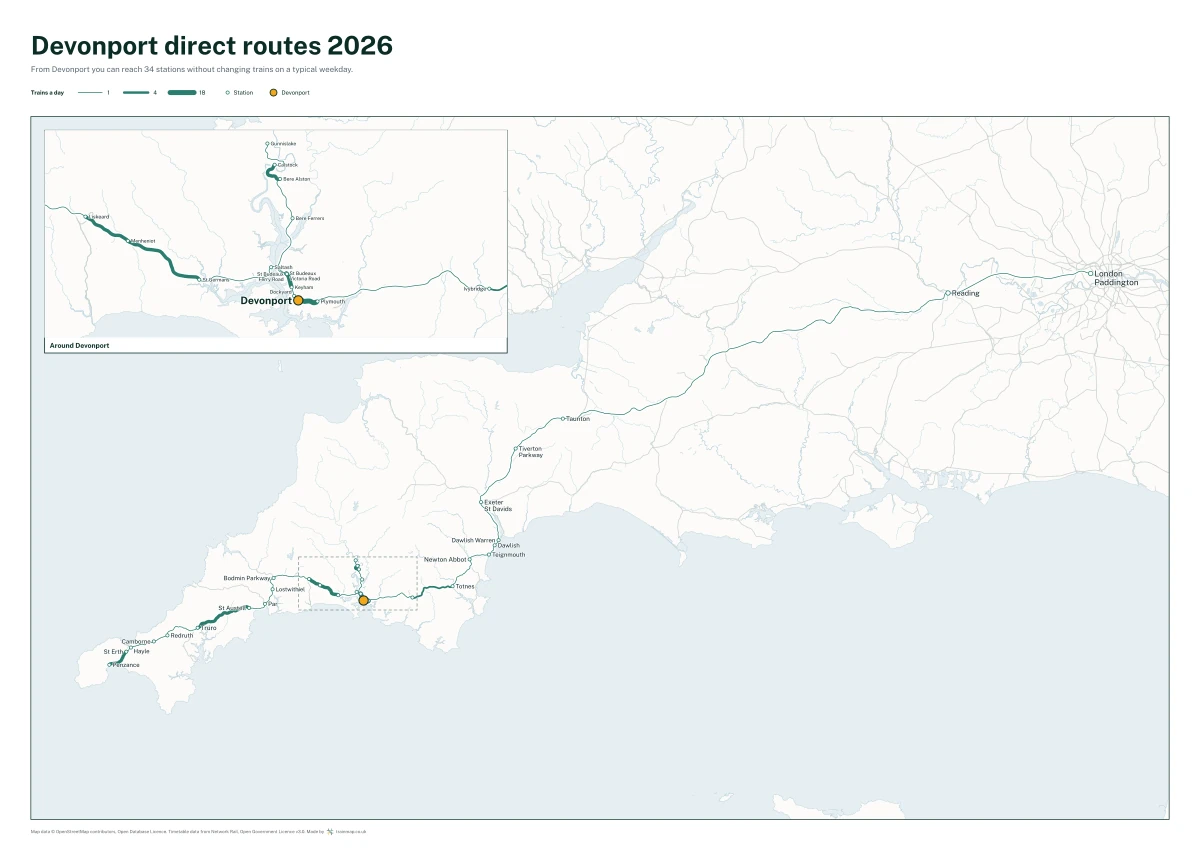Click the Gunnislake station label
Screen dimensions: 1200x858
click(x=283, y=144)
